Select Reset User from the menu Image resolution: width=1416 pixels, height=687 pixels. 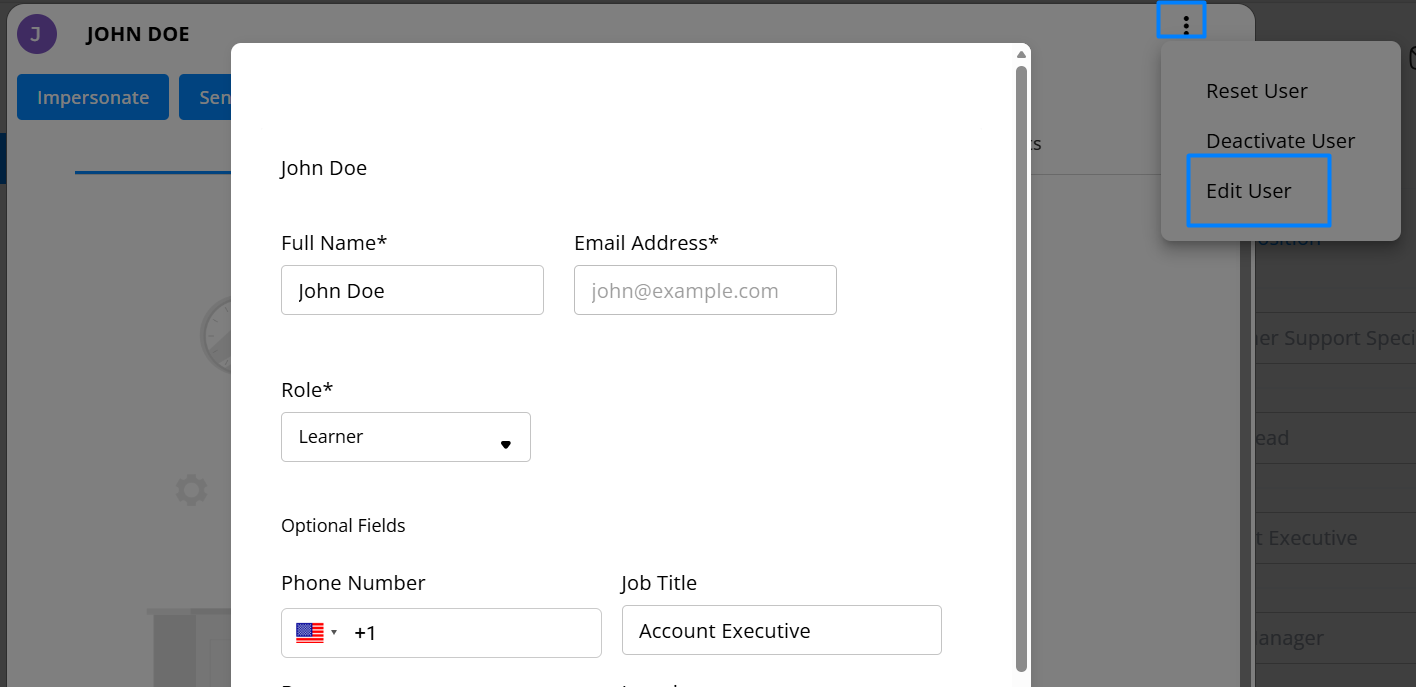point(1256,91)
